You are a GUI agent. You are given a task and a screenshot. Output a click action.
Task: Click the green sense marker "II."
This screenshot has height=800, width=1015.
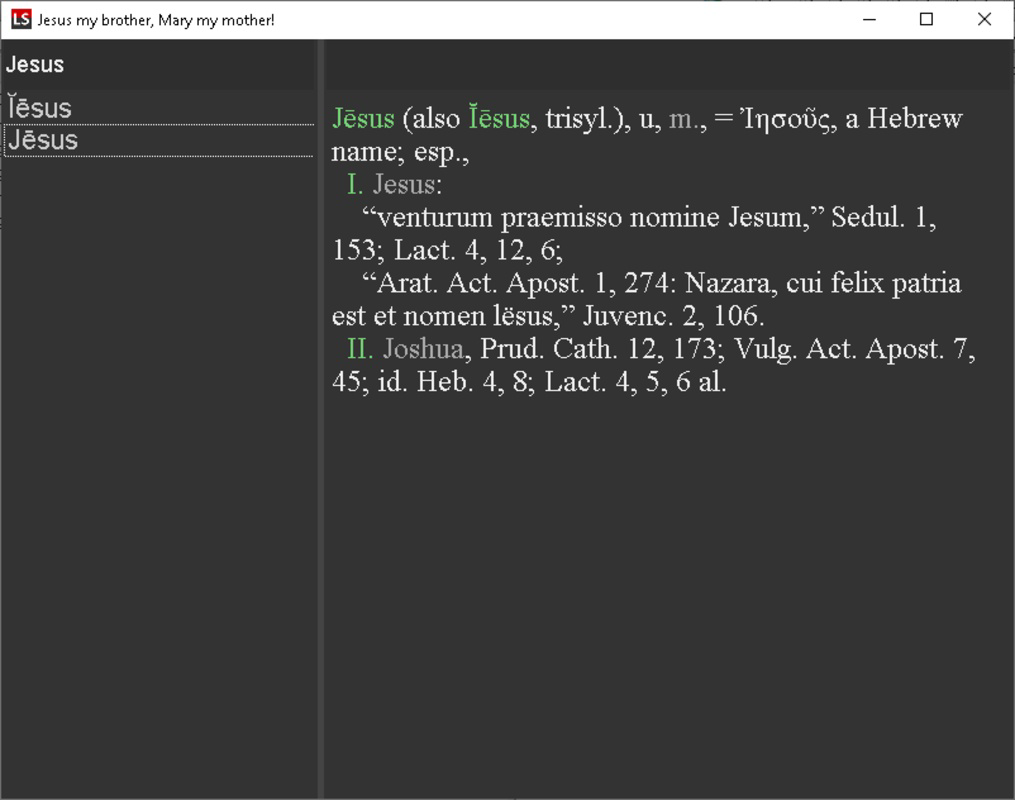[x=360, y=349]
